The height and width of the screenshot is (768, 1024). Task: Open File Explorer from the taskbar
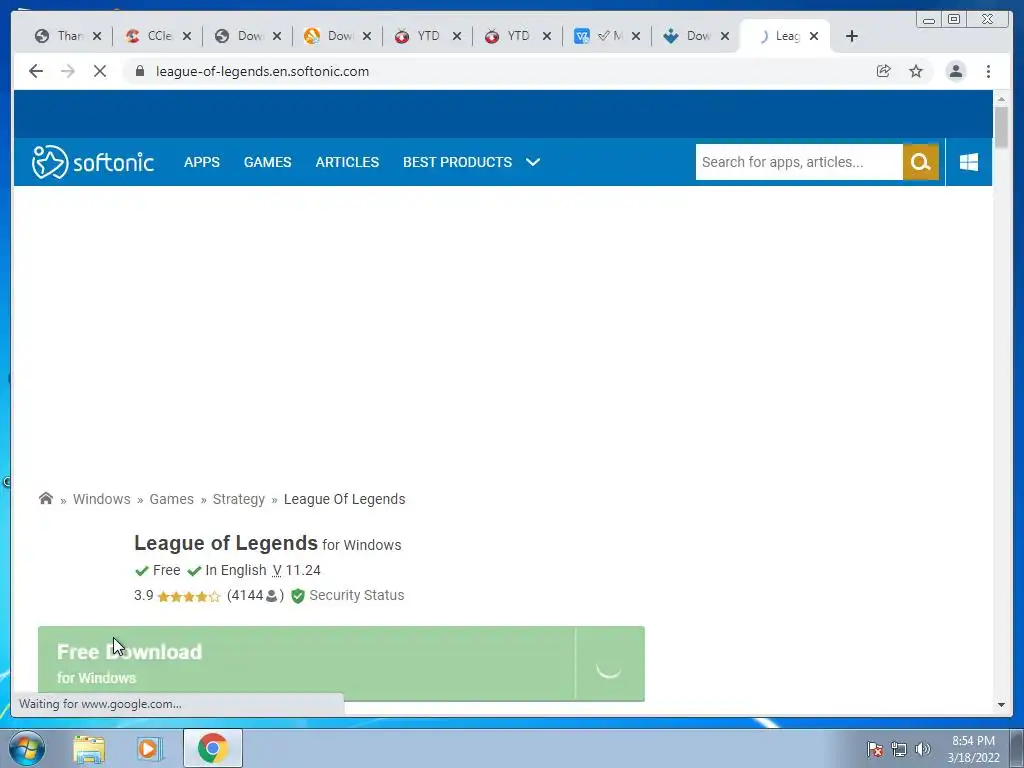(89, 748)
